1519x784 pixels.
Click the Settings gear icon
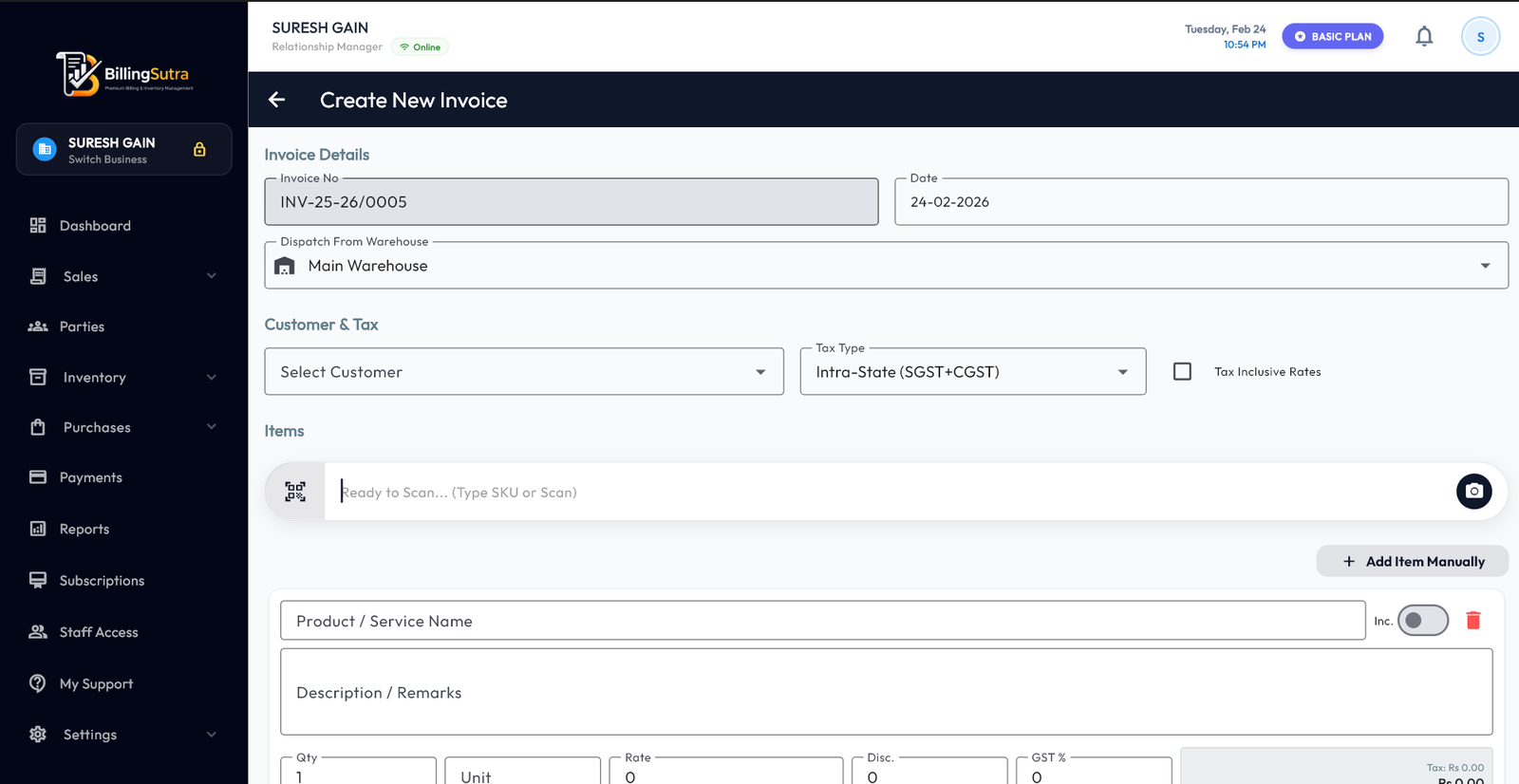coord(38,735)
